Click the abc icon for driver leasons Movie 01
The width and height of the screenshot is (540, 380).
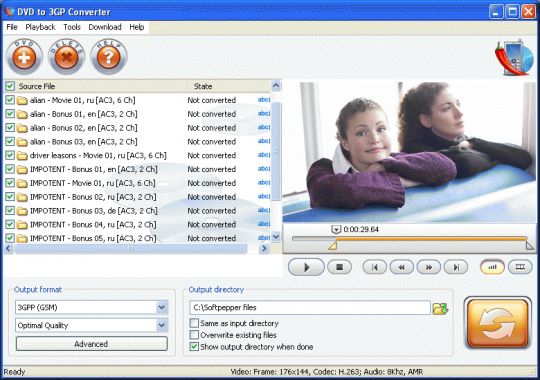264,155
